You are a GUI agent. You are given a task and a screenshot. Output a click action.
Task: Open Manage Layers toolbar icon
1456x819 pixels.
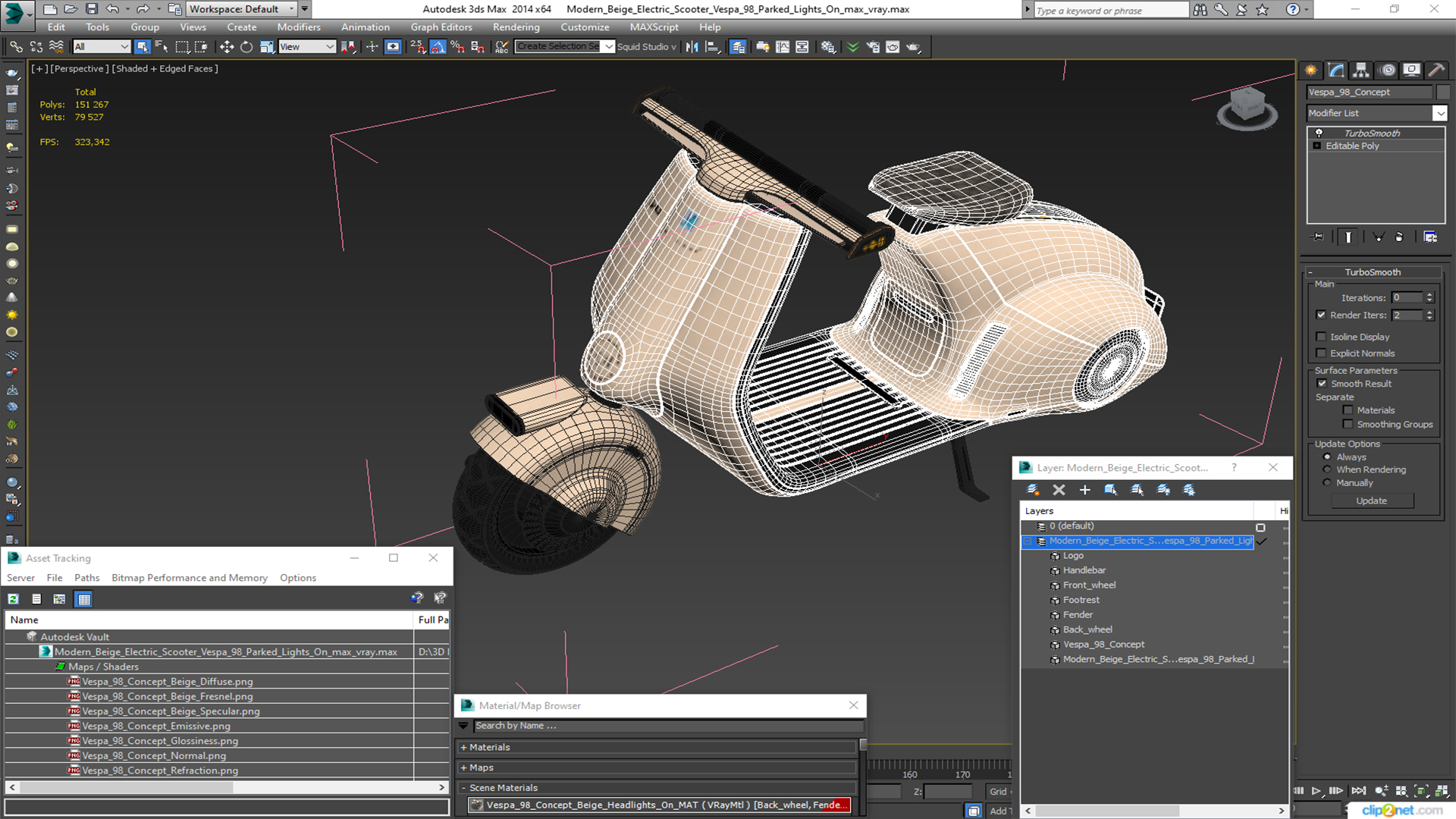[738, 47]
